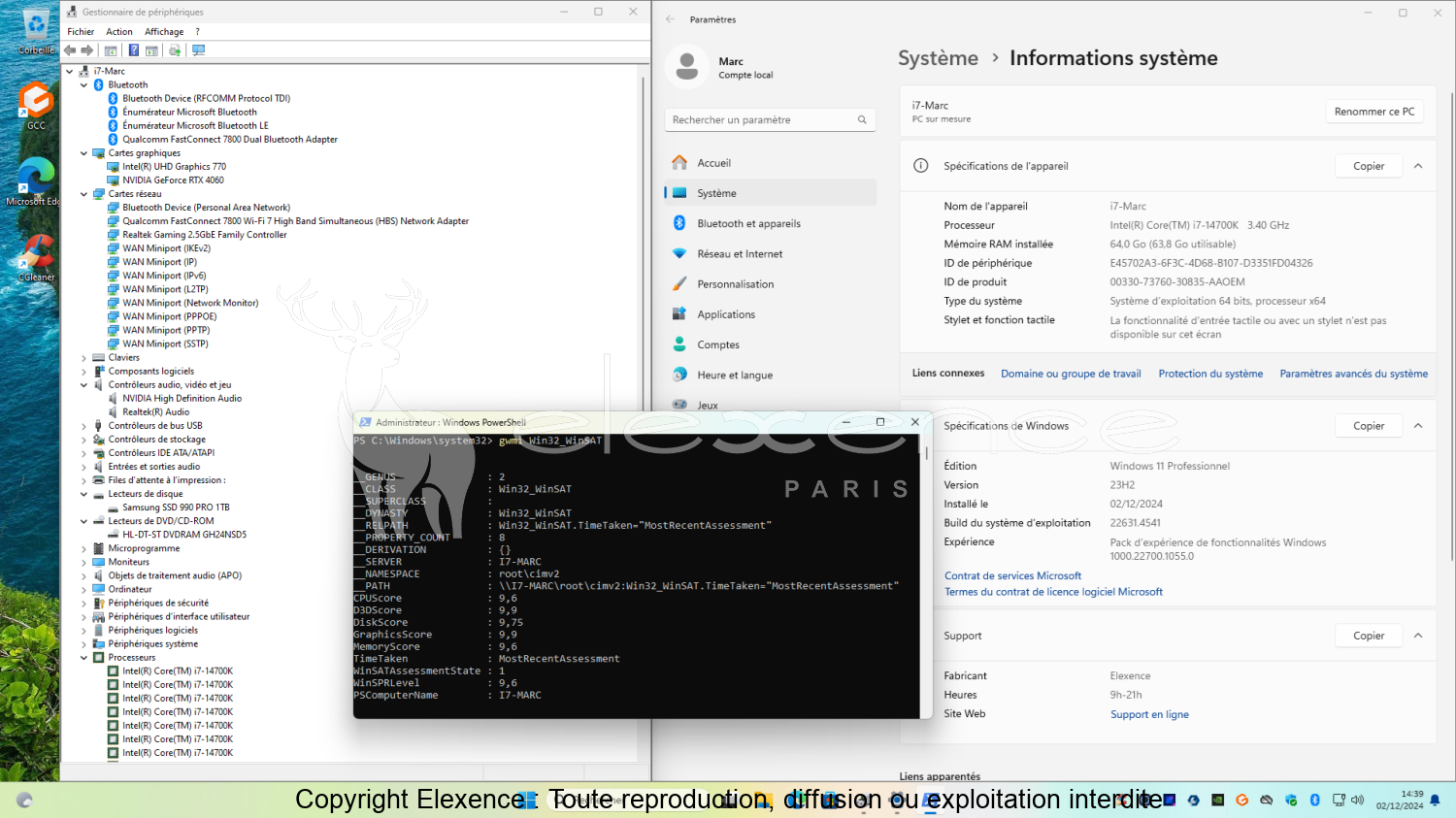1456x818 pixels.
Task: Click the Back arrow in Device Manager toolbar
Action: pos(70,50)
